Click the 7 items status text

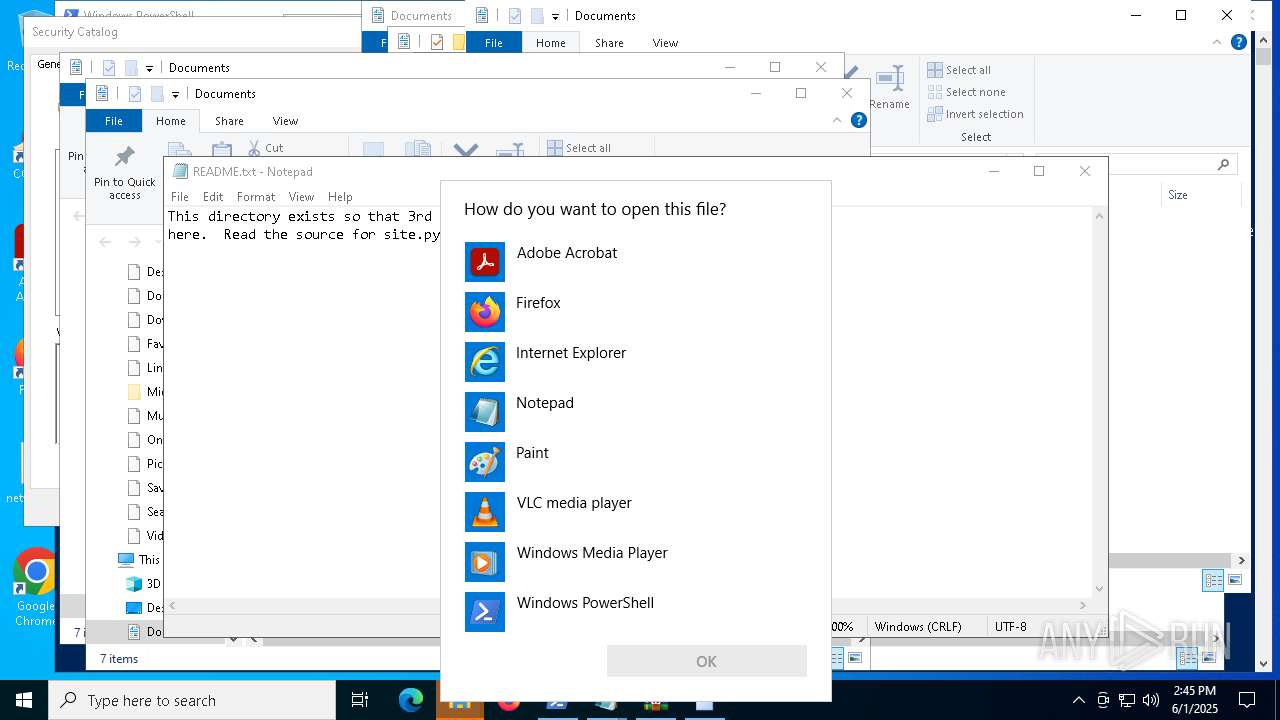point(119,659)
